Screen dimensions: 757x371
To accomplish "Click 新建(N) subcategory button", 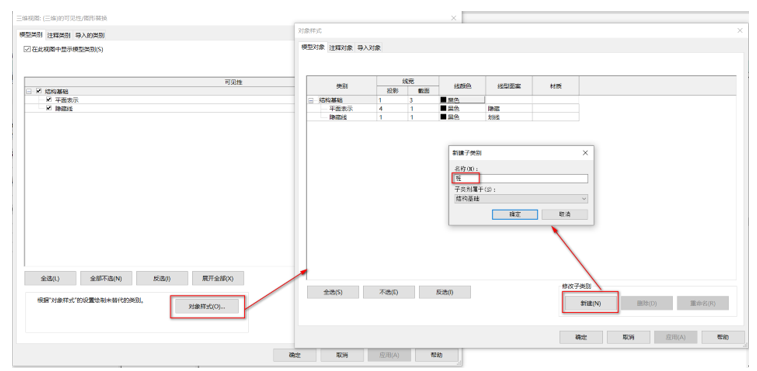I will pos(591,303).
